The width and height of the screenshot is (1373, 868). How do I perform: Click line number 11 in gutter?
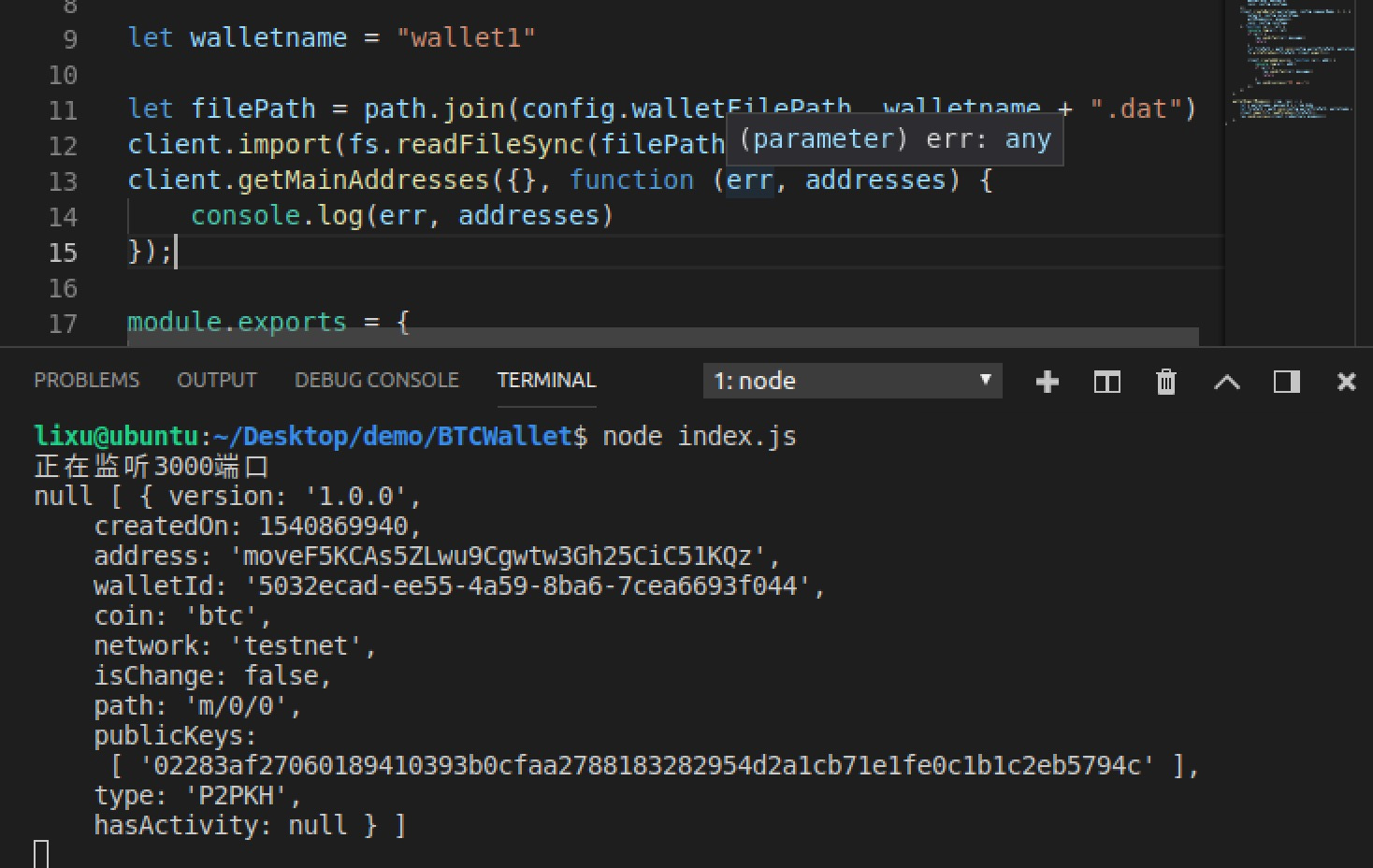[63, 110]
